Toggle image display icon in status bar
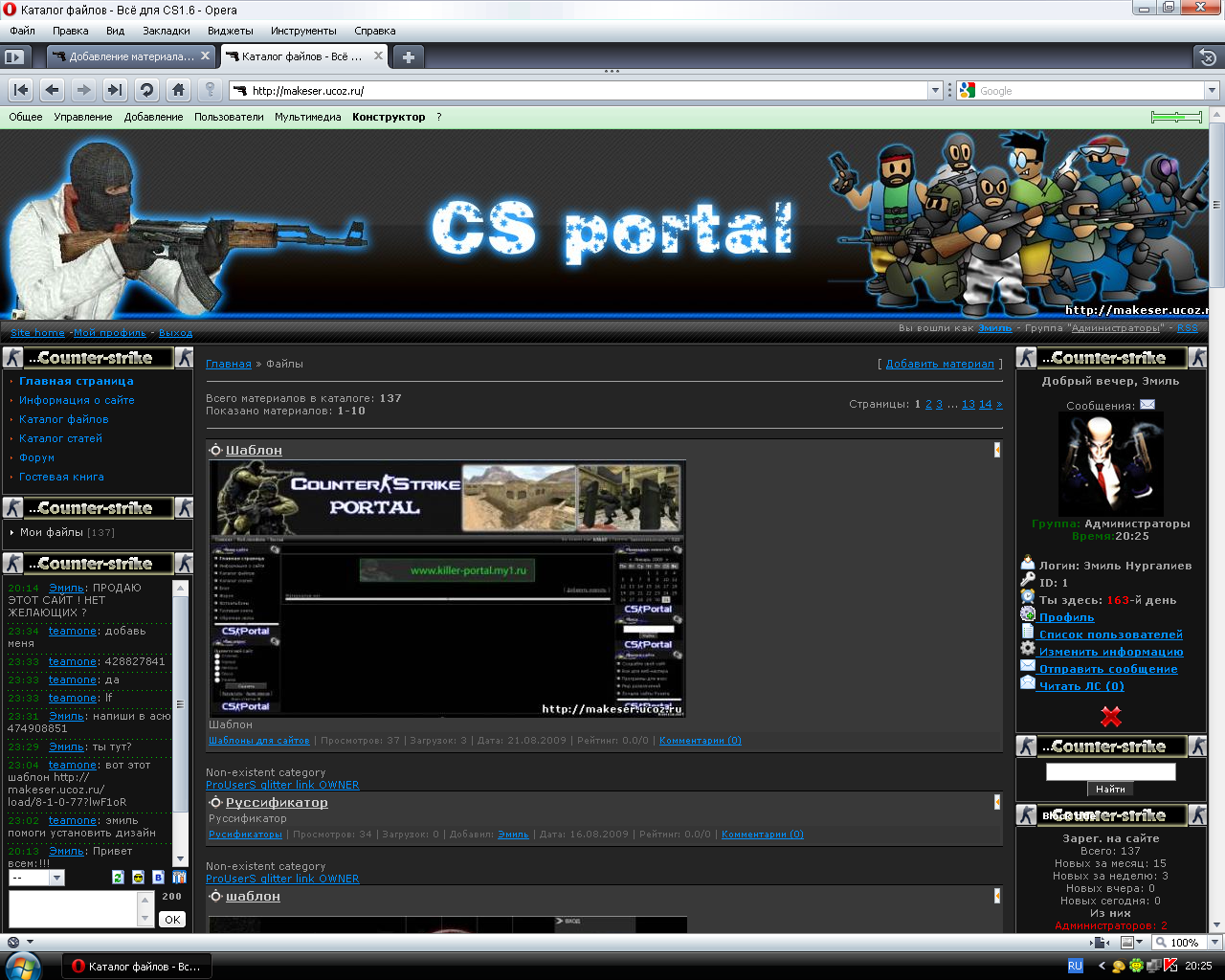The image size is (1225, 980). pyautogui.click(x=1127, y=943)
